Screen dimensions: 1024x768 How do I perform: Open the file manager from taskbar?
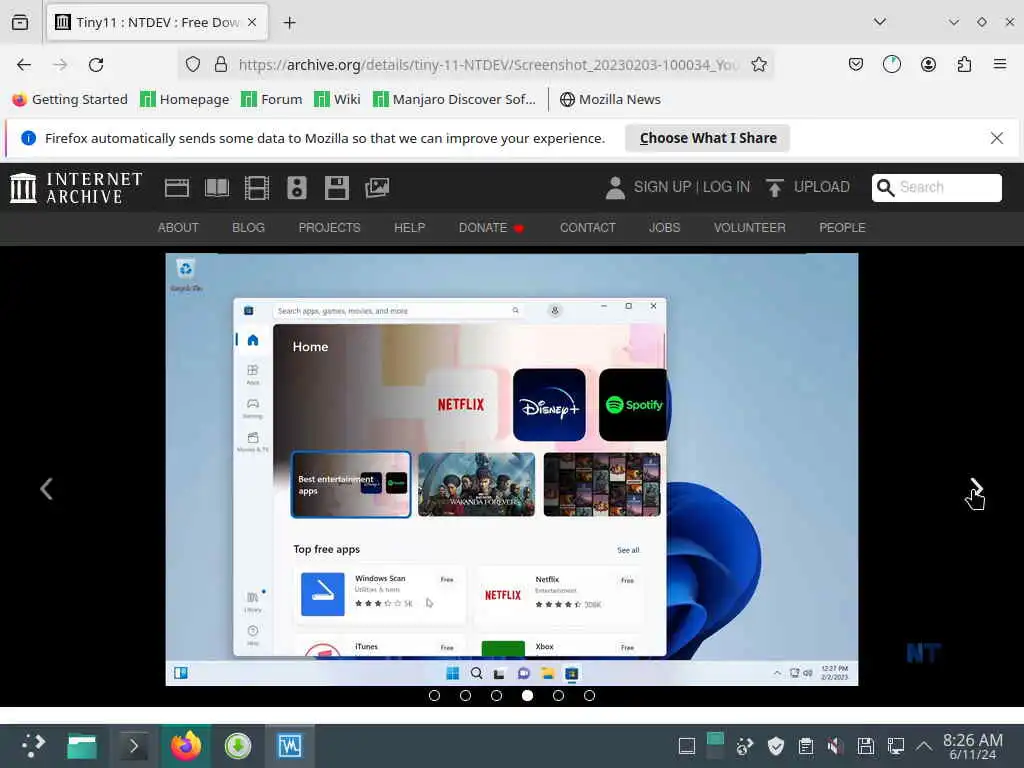pyautogui.click(x=82, y=746)
